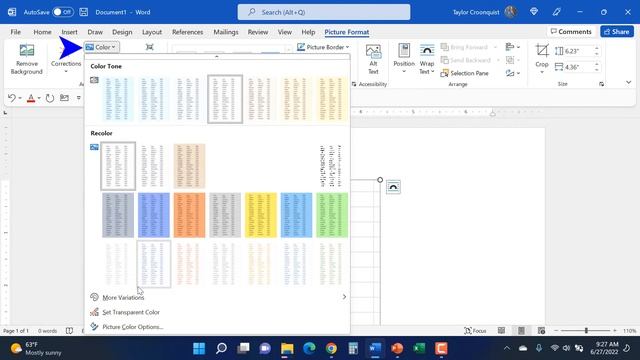Switch to Print Layout view icon

pyautogui.click(x=521, y=331)
